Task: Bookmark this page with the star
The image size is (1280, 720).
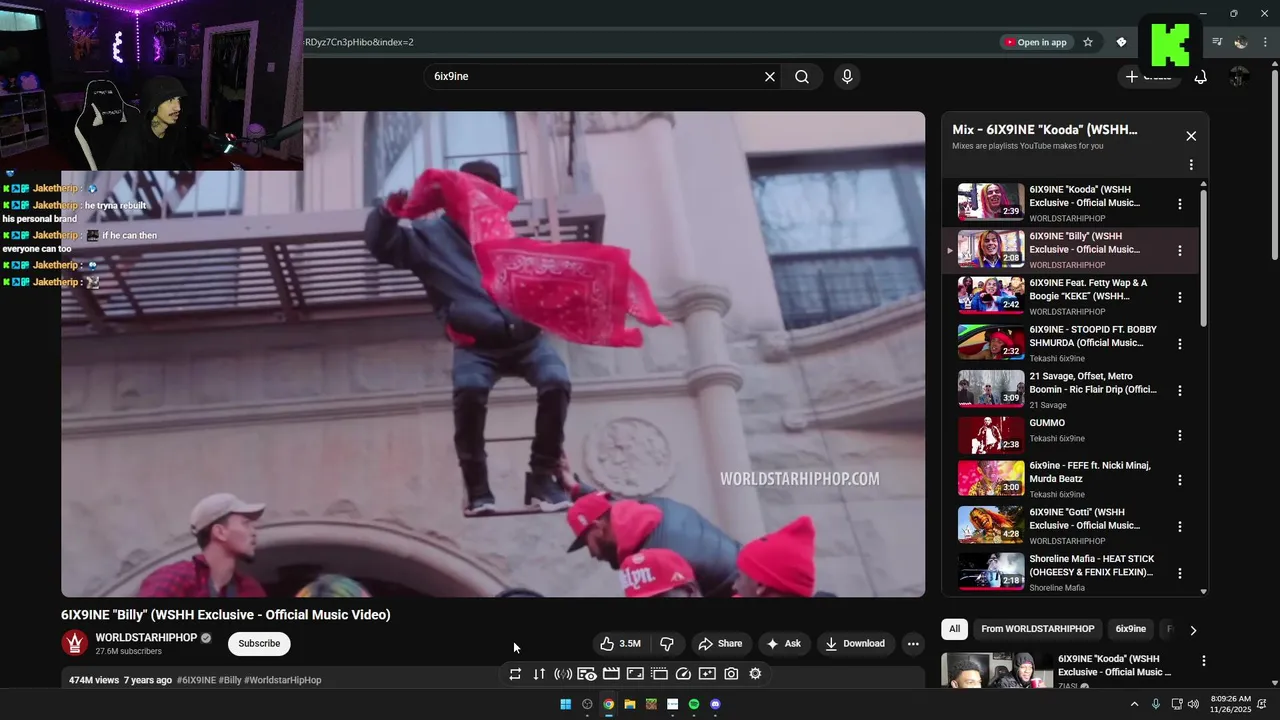Action: click(x=1088, y=42)
